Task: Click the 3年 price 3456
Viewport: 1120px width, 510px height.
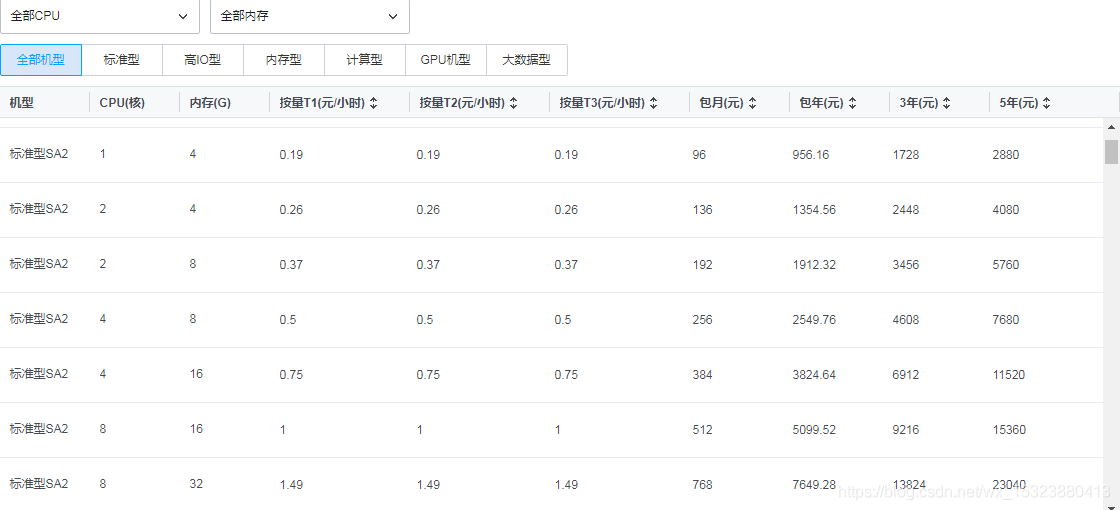Action: pyautogui.click(x=906, y=264)
